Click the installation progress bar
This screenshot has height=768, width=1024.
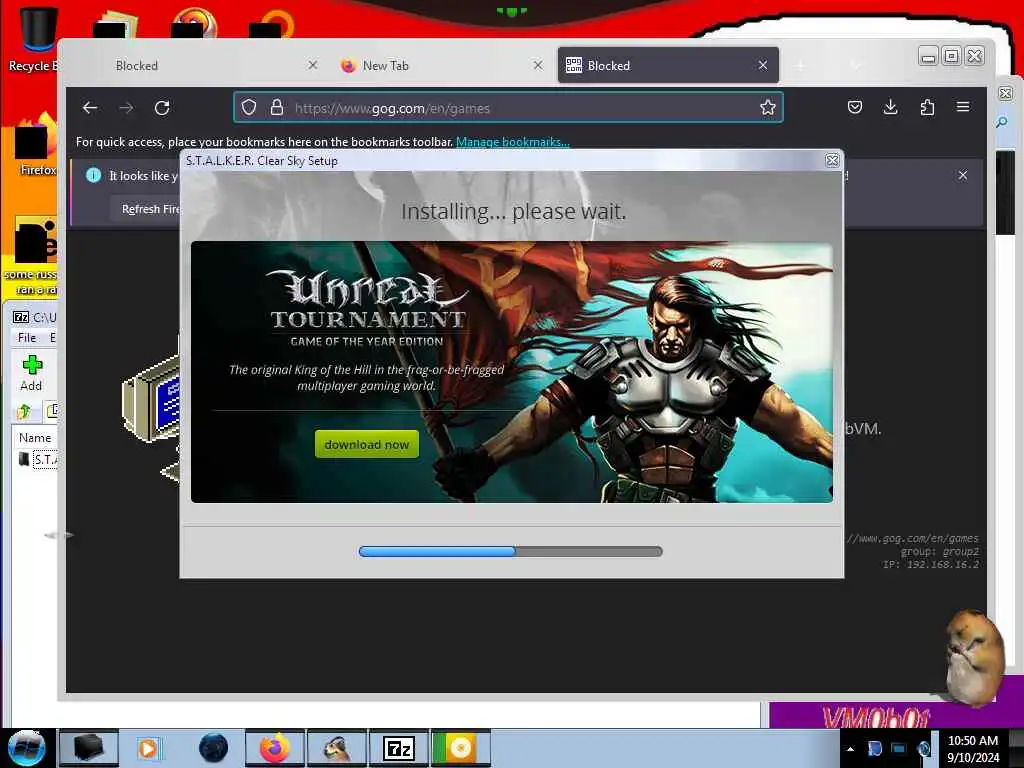point(511,552)
